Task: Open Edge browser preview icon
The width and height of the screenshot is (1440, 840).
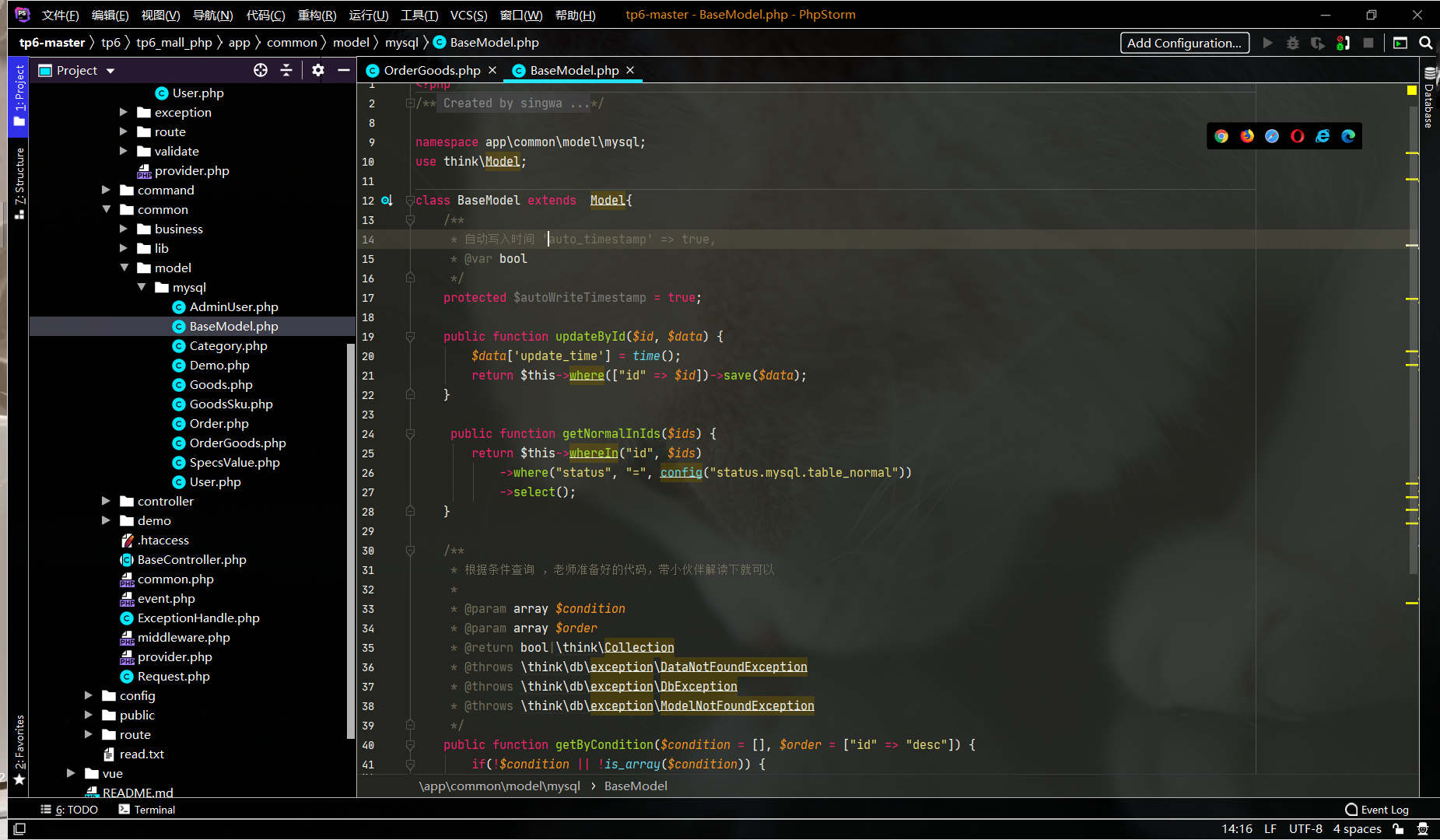Action: click(x=1348, y=136)
